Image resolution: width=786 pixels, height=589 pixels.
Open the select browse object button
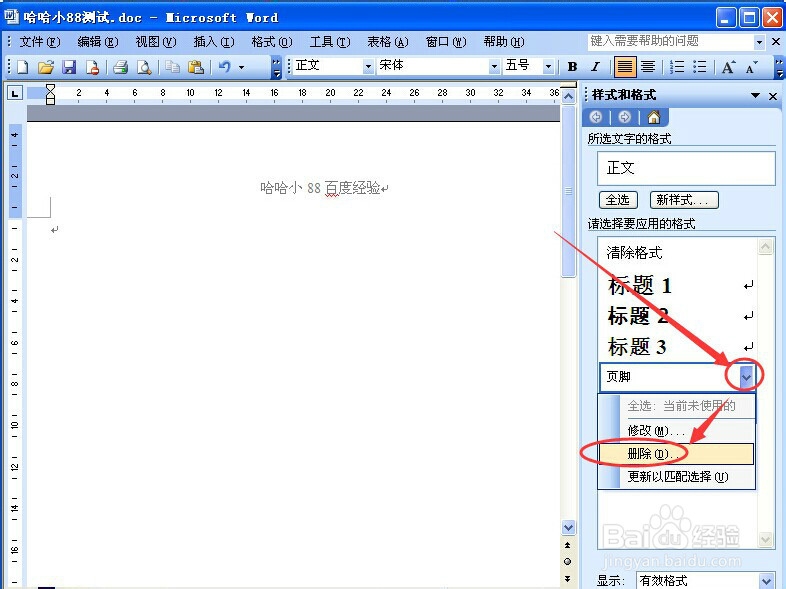[567, 561]
